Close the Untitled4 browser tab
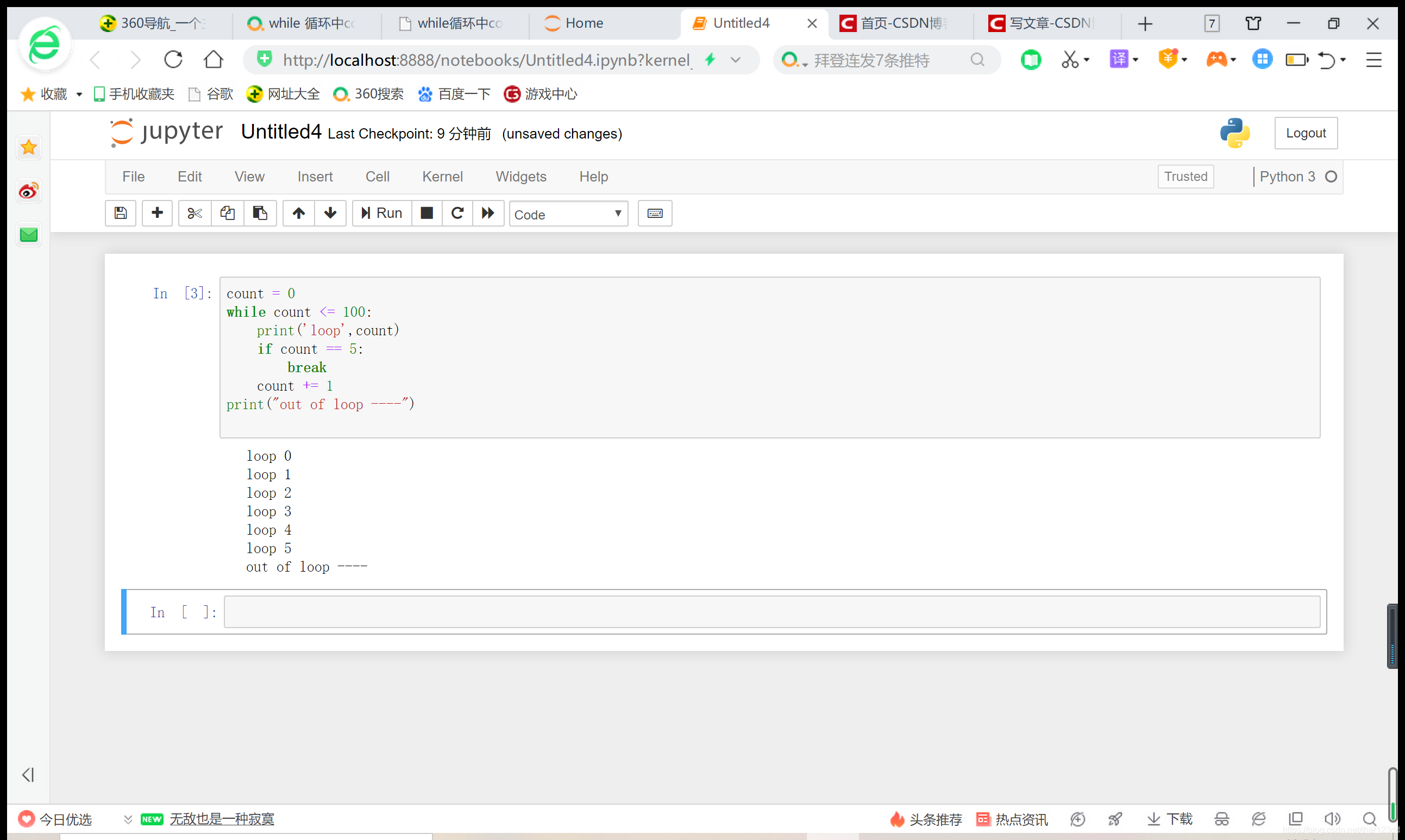This screenshot has height=840, width=1405. click(811, 23)
